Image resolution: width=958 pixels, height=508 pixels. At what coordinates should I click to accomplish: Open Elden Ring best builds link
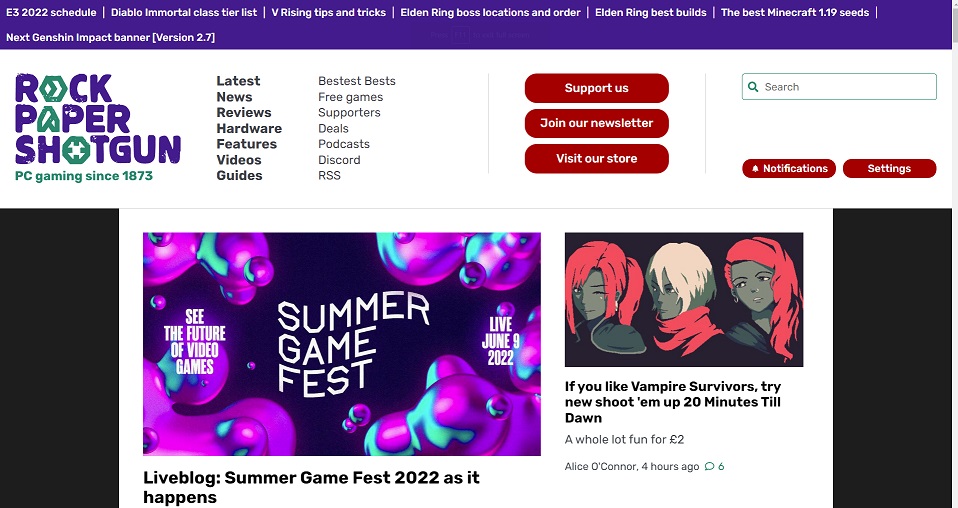(x=650, y=13)
